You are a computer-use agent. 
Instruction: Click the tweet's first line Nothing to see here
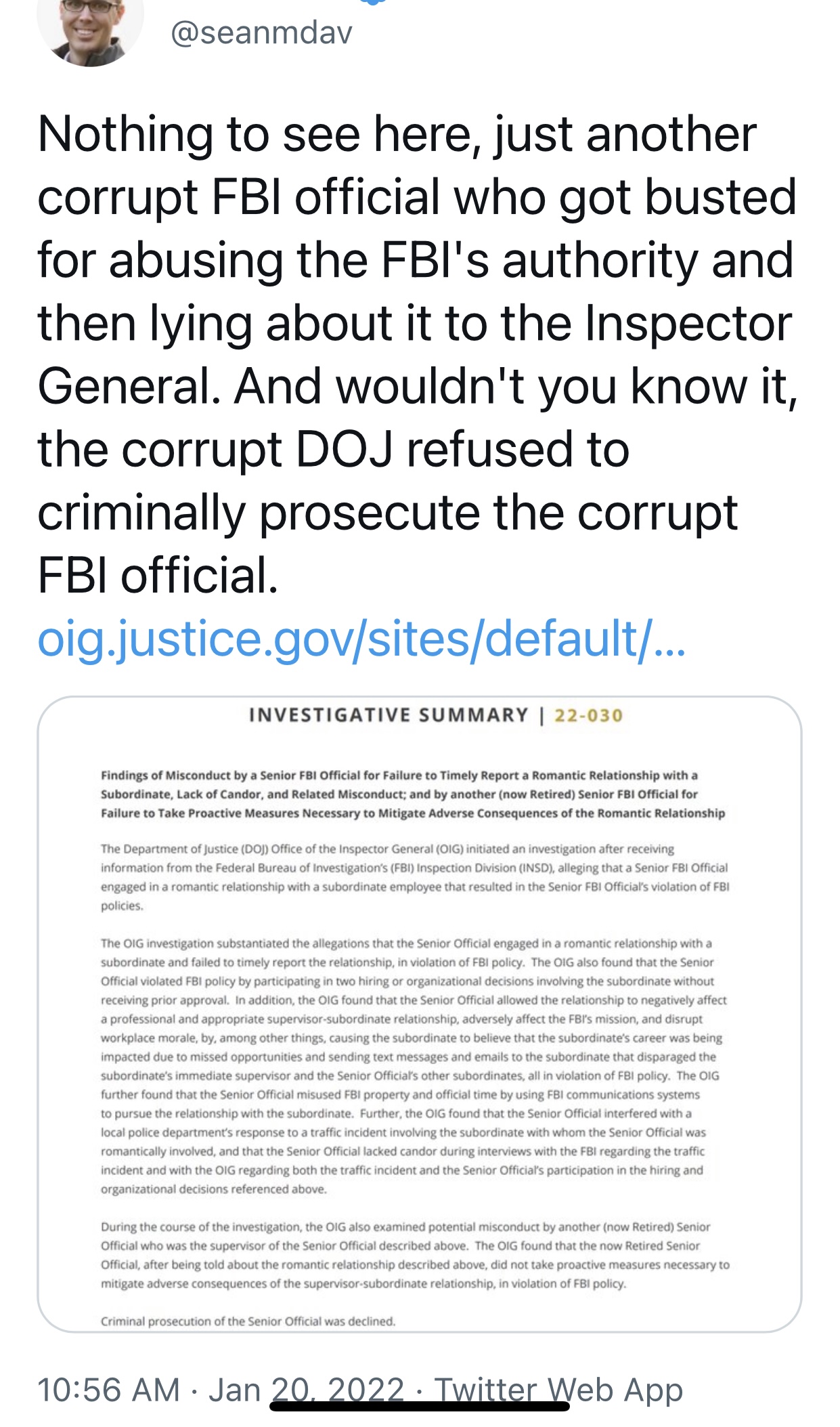click(397, 134)
